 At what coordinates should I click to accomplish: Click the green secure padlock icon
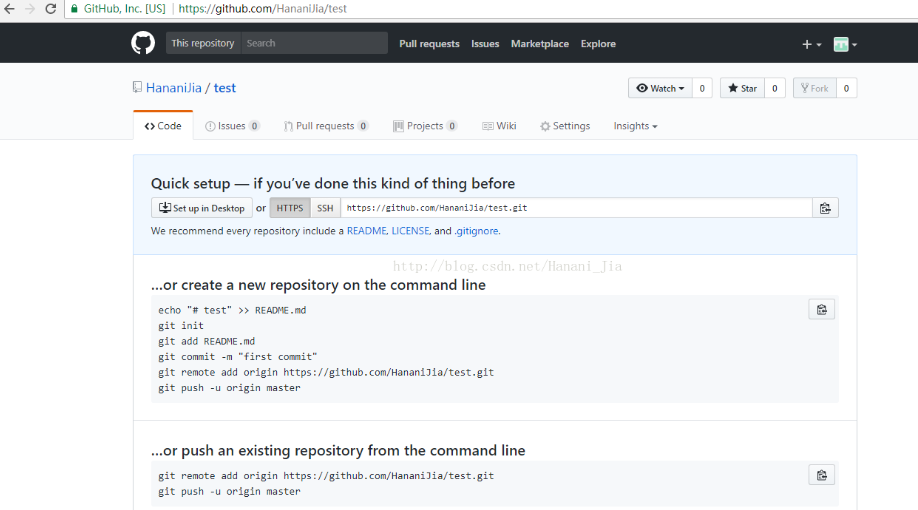click(74, 9)
